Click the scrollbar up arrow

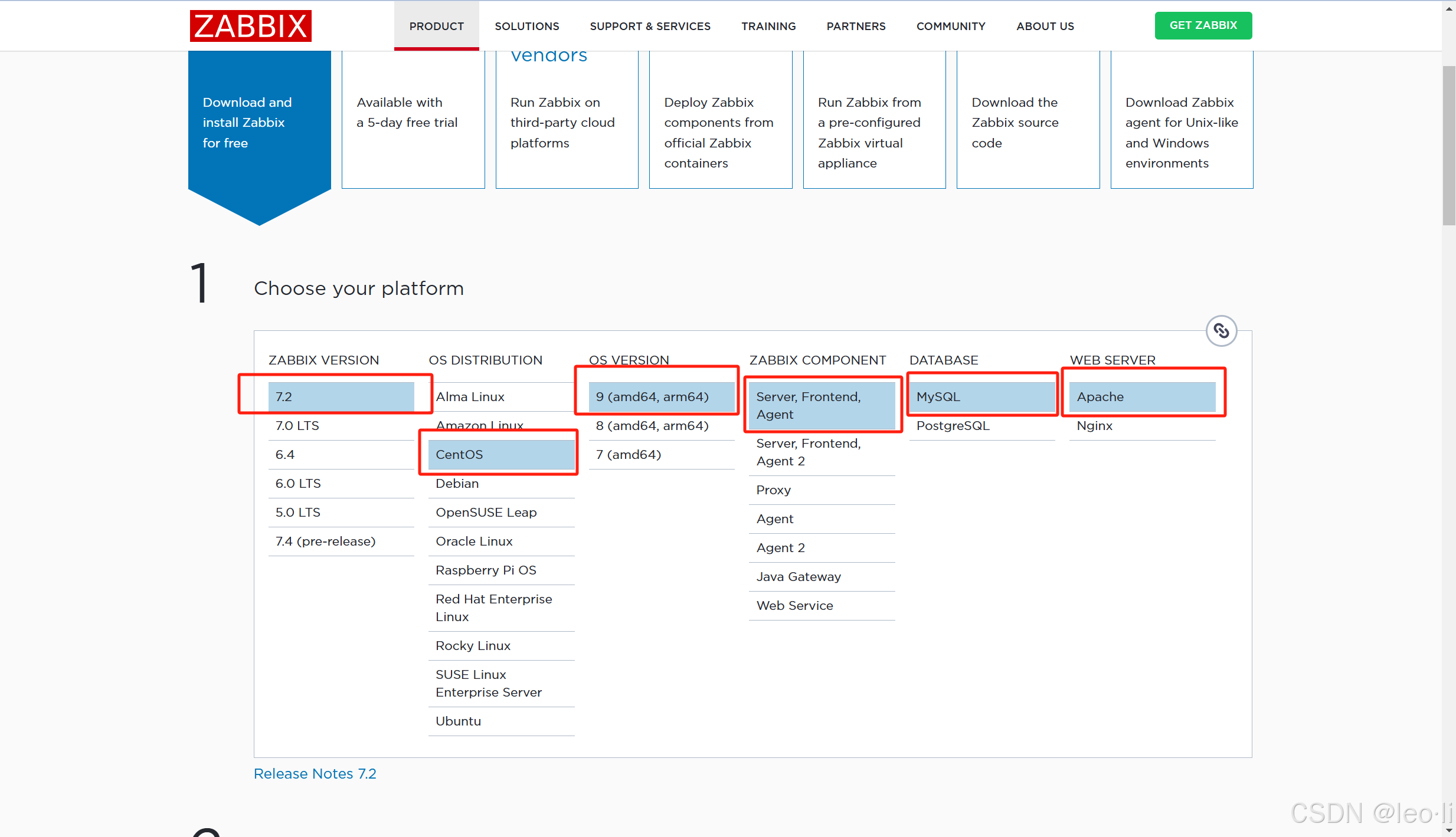pos(1449,8)
